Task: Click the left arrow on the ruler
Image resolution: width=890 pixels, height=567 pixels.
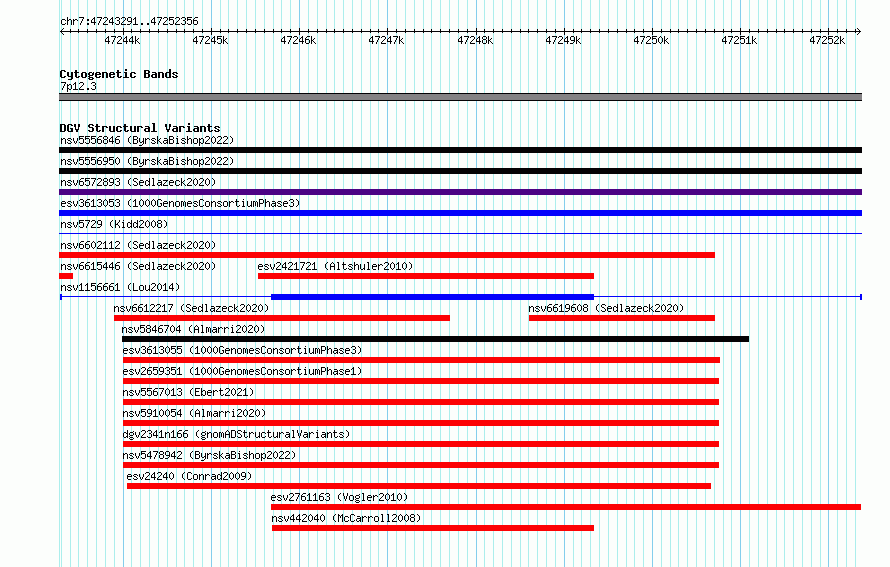Action: click(62, 31)
